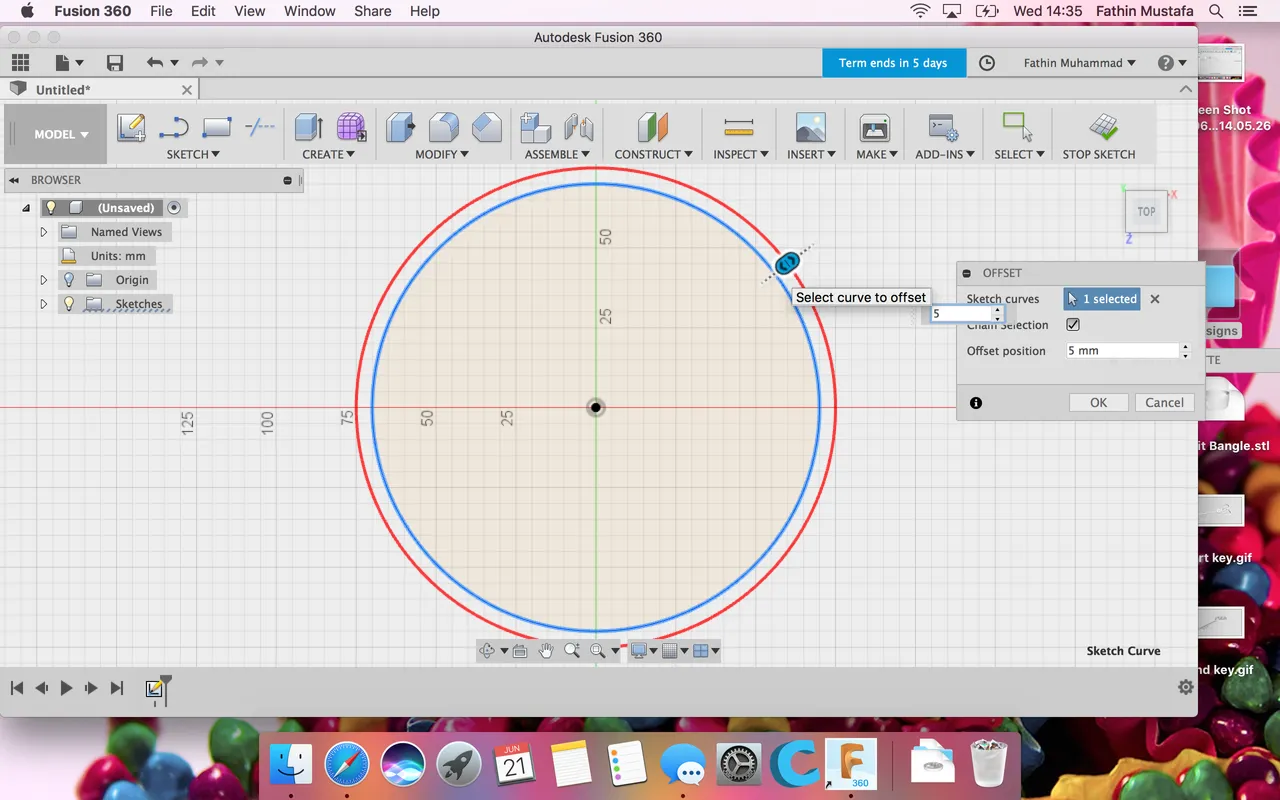The height and width of the screenshot is (800, 1280).
Task: Click the TOP face of the view cube
Action: pos(1146,212)
